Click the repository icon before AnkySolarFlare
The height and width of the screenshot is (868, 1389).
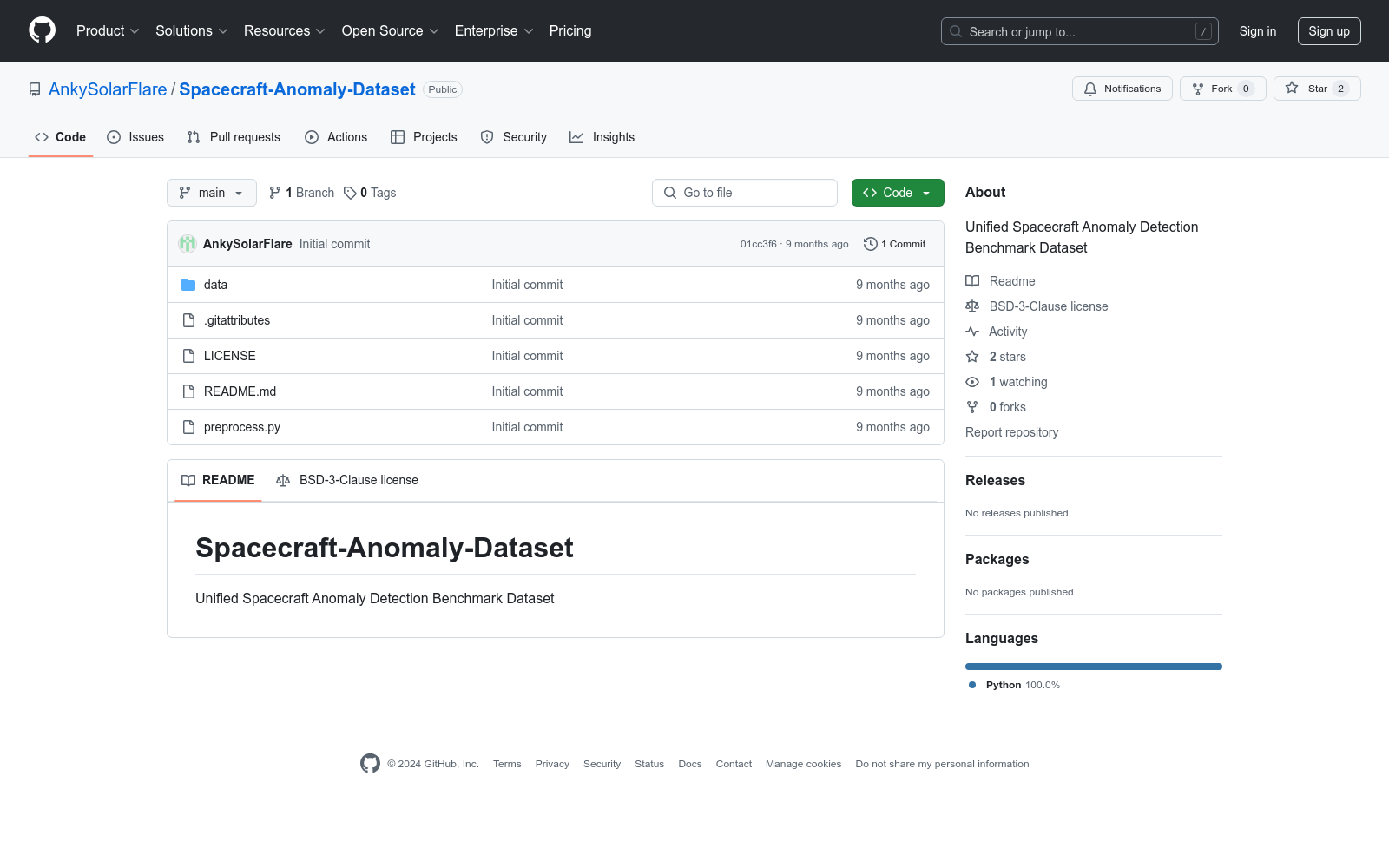click(35, 89)
